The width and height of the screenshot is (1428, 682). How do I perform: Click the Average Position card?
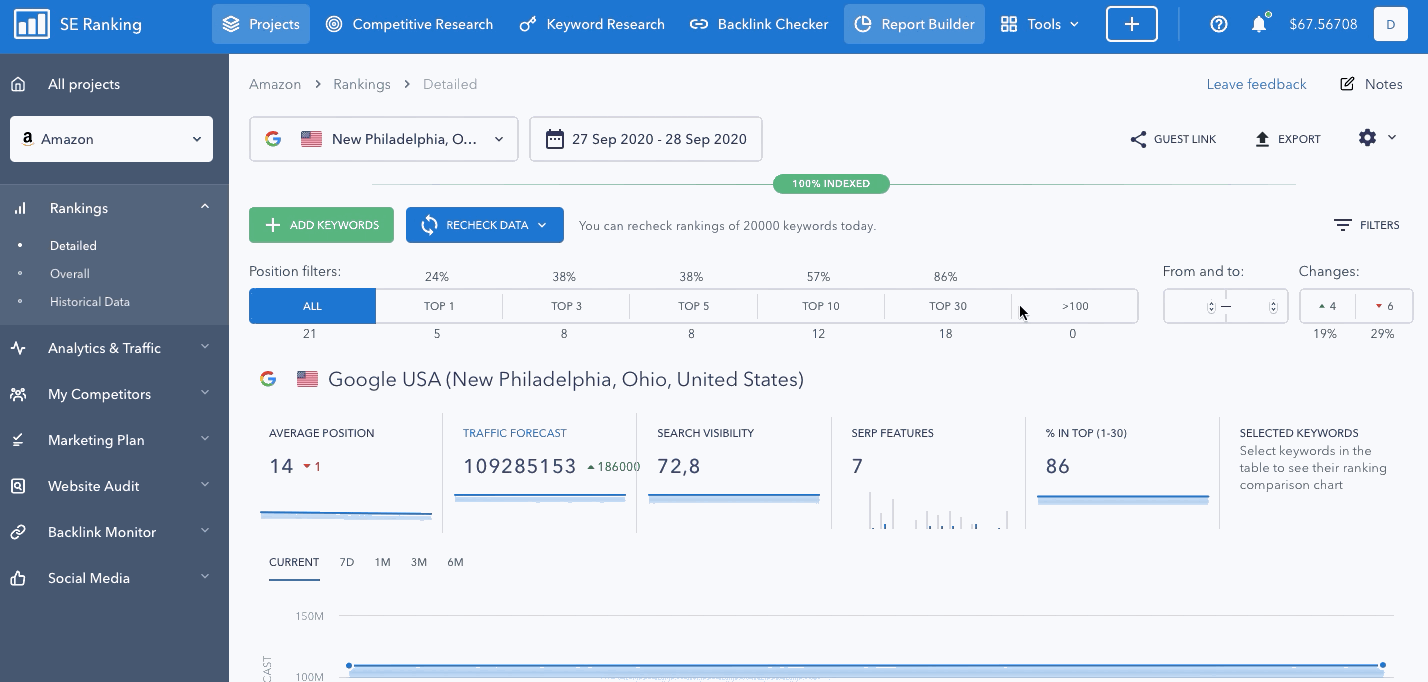click(x=346, y=474)
